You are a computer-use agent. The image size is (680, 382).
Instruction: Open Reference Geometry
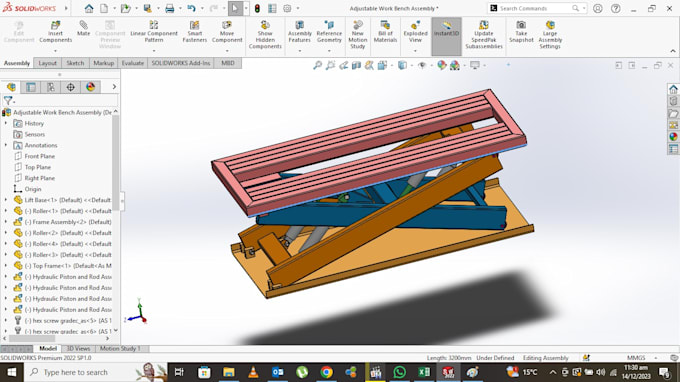pyautogui.click(x=329, y=32)
